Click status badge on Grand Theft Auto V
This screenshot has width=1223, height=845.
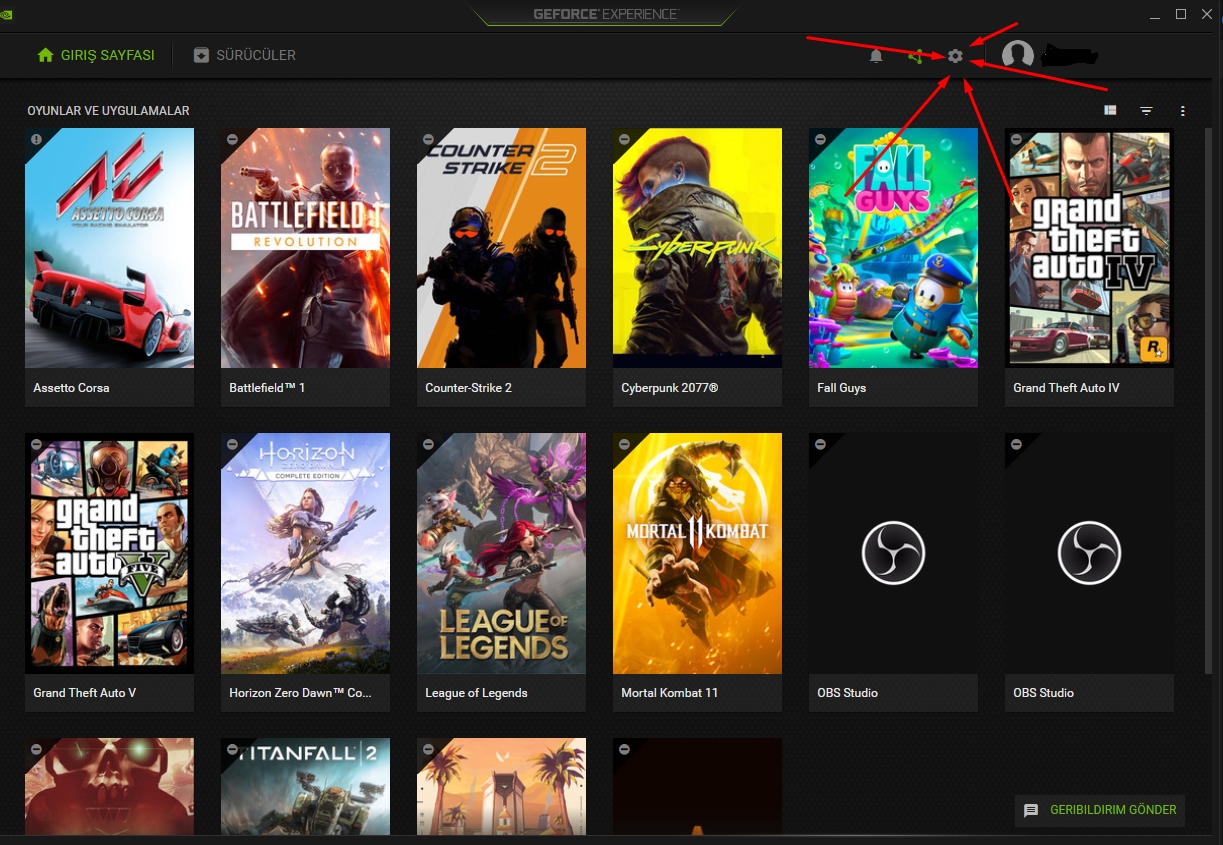(36, 445)
